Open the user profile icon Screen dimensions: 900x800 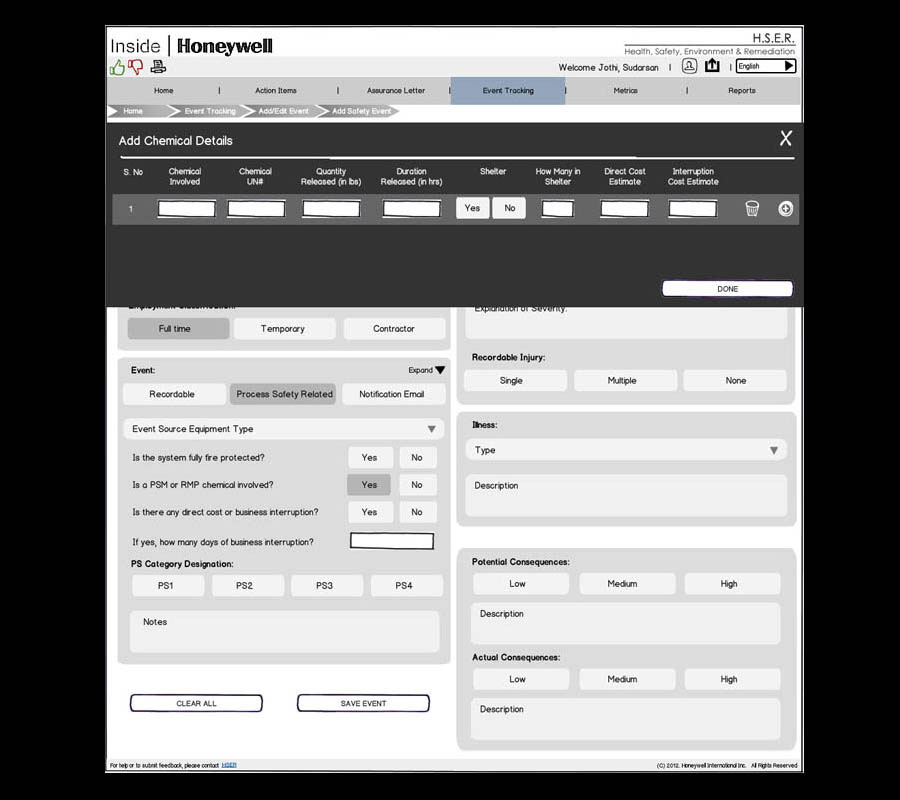(689, 66)
